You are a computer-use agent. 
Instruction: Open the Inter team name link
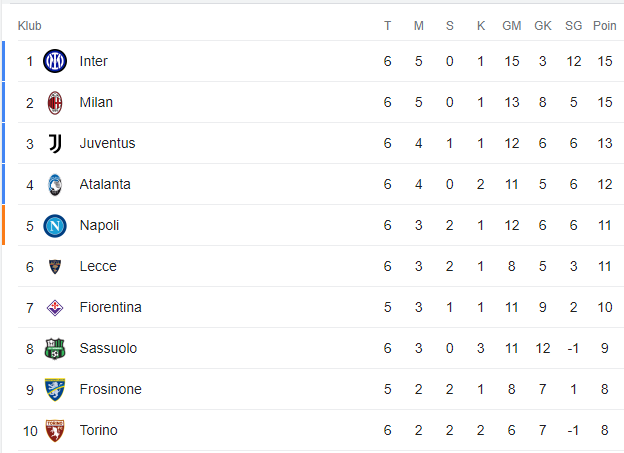[x=94, y=61]
